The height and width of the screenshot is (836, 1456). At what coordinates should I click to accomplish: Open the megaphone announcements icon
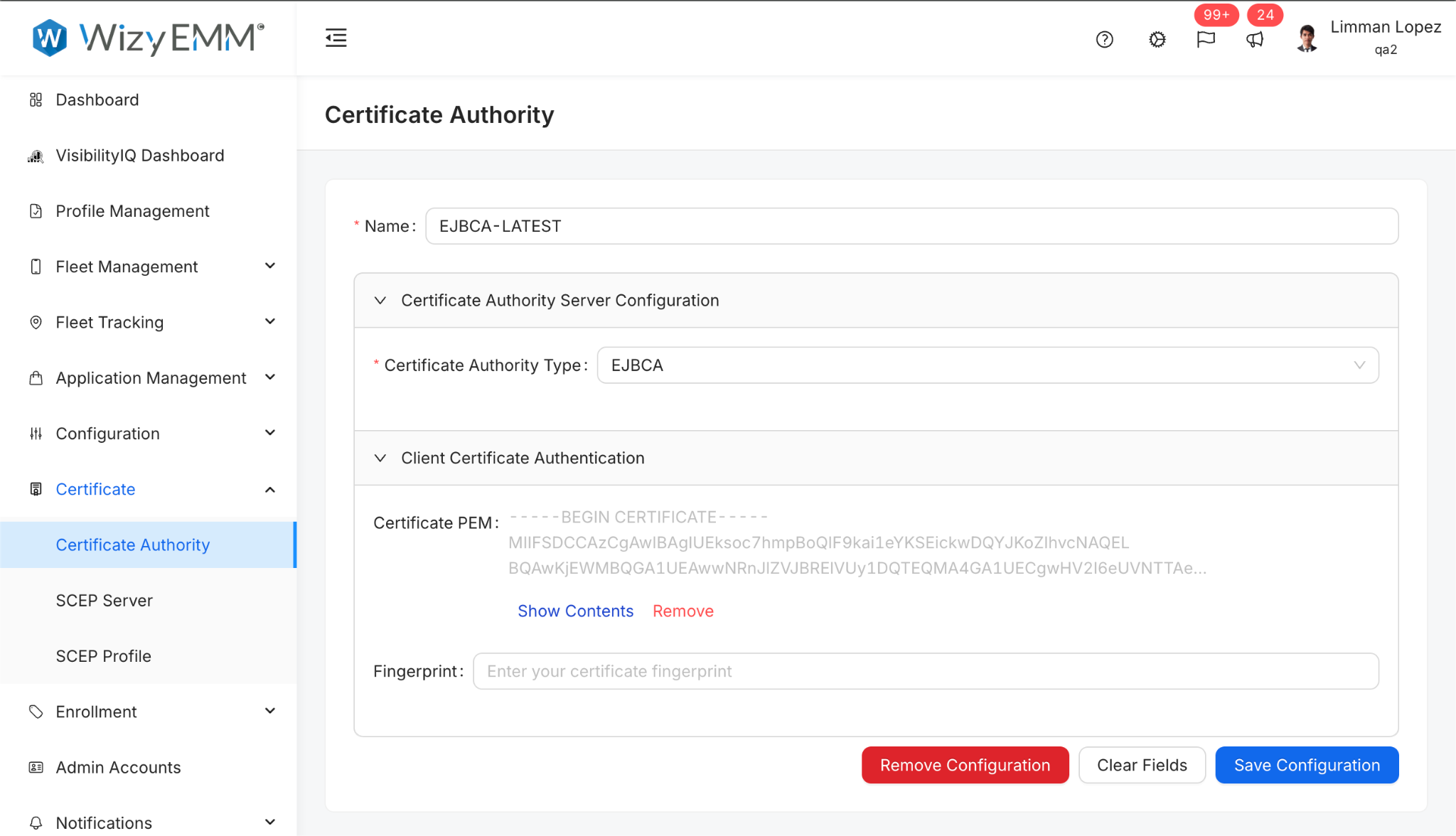pyautogui.click(x=1255, y=40)
